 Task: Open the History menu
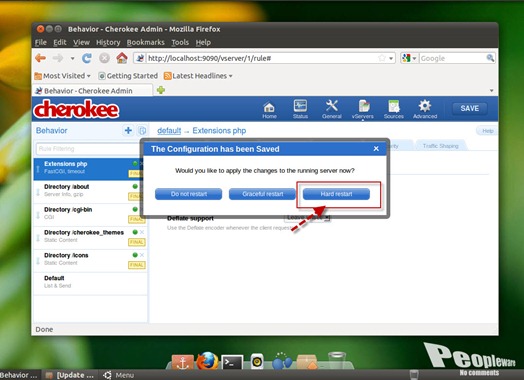pos(108,42)
